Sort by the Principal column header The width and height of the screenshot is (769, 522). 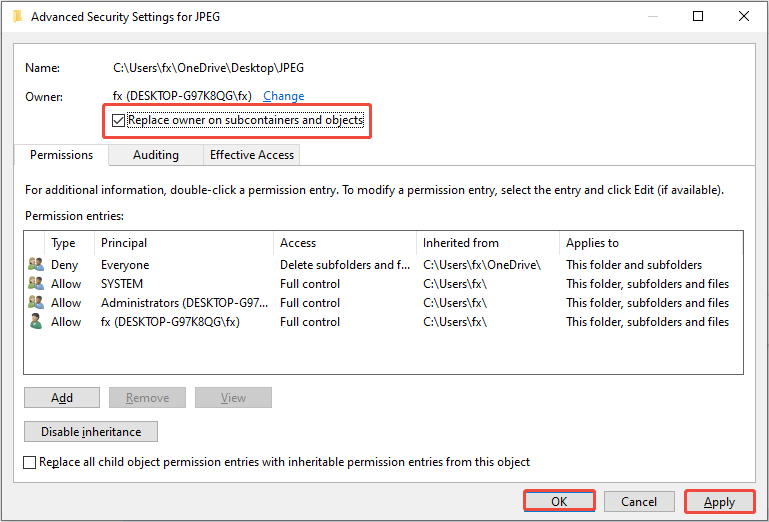coord(184,243)
